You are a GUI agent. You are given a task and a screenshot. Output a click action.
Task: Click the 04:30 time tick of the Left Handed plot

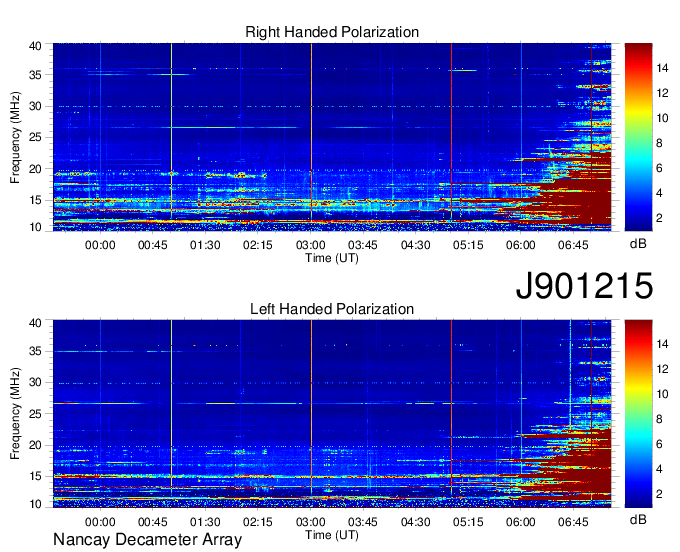coord(415,522)
